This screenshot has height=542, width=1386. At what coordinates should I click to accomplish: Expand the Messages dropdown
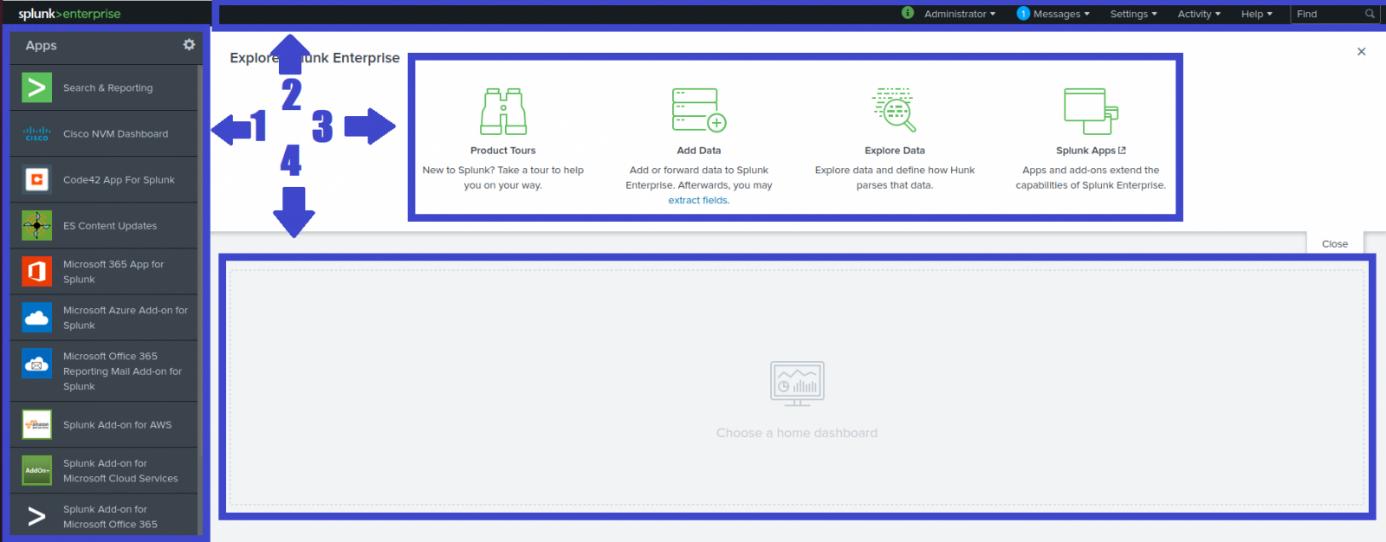[1061, 14]
